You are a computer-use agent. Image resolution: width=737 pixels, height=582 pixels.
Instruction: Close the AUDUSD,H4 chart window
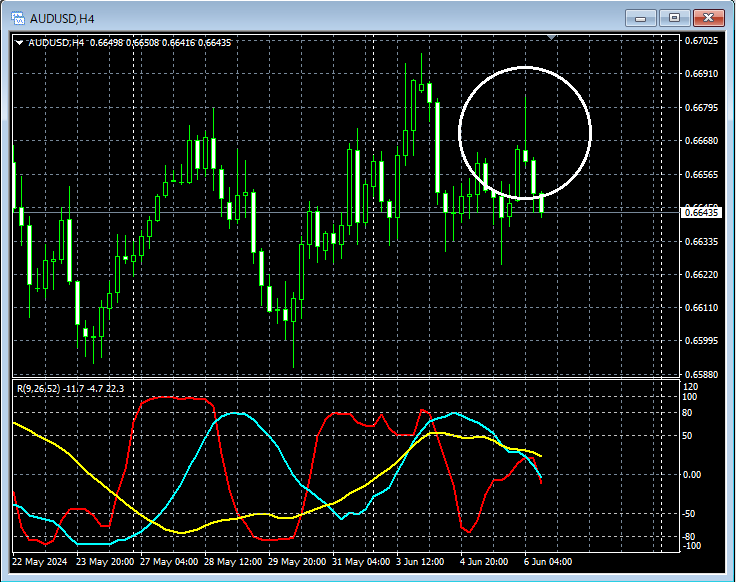pos(709,18)
